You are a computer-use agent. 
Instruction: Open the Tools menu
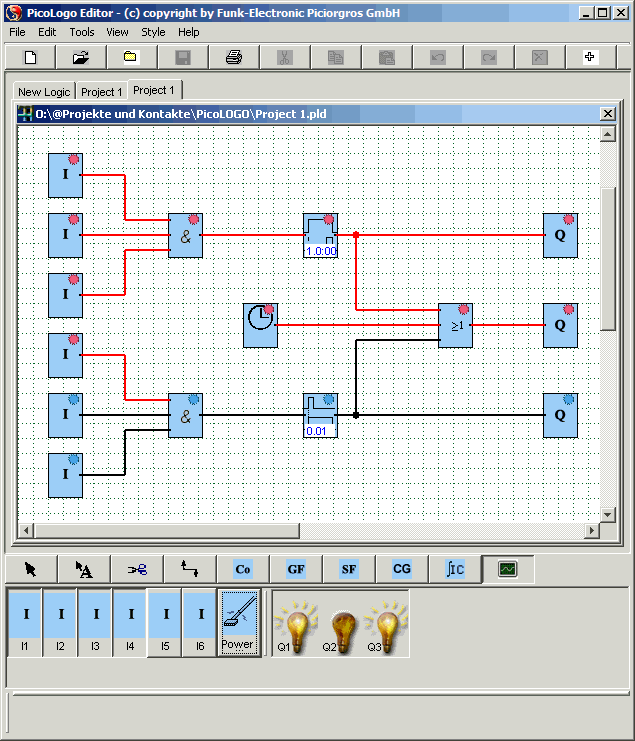[82, 32]
